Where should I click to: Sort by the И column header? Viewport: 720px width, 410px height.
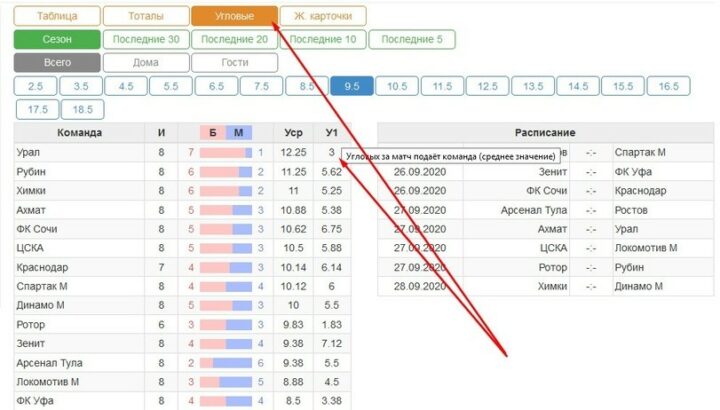[x=161, y=133]
